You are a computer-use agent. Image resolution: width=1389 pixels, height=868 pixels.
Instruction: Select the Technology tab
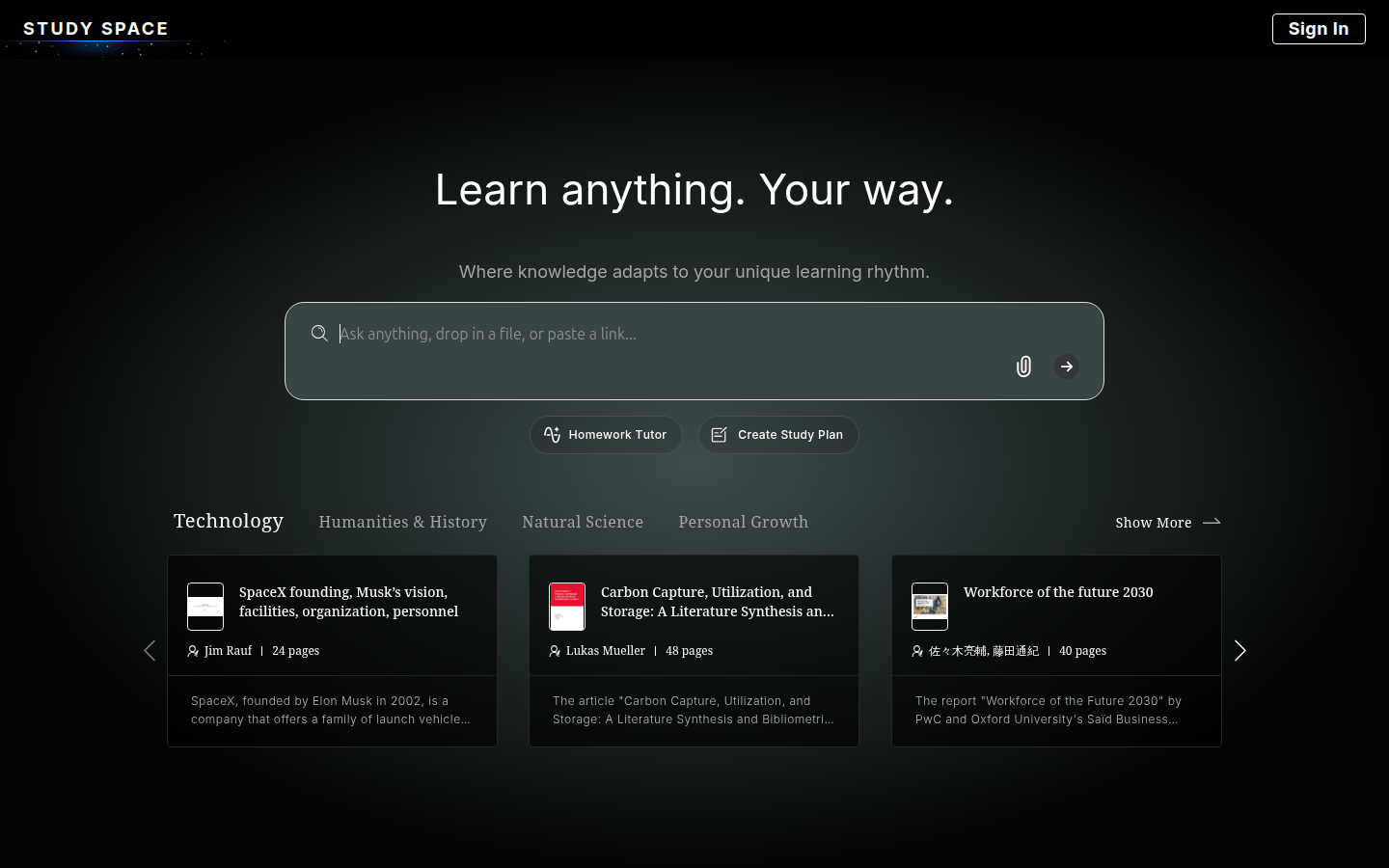[229, 521]
